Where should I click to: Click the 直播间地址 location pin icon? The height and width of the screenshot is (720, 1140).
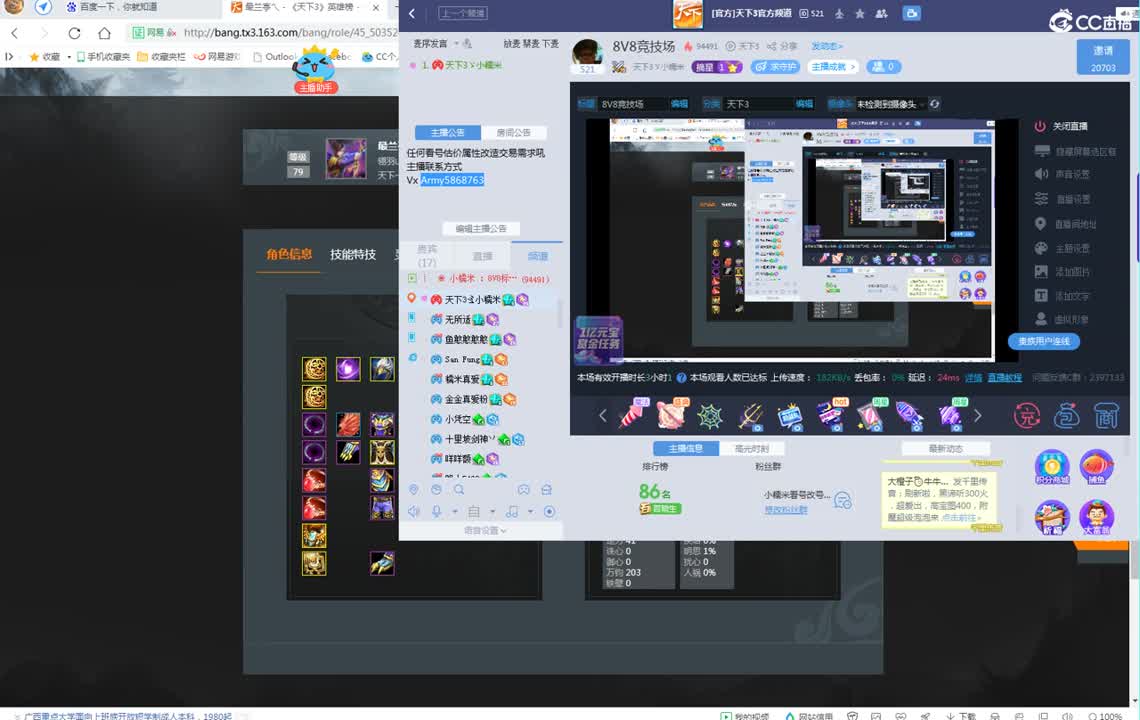coord(1041,222)
